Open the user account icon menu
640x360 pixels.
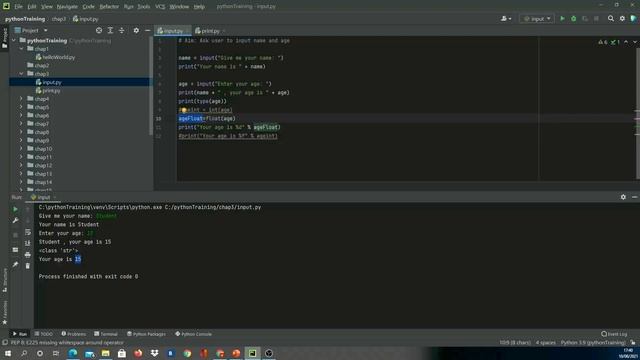click(x=506, y=19)
